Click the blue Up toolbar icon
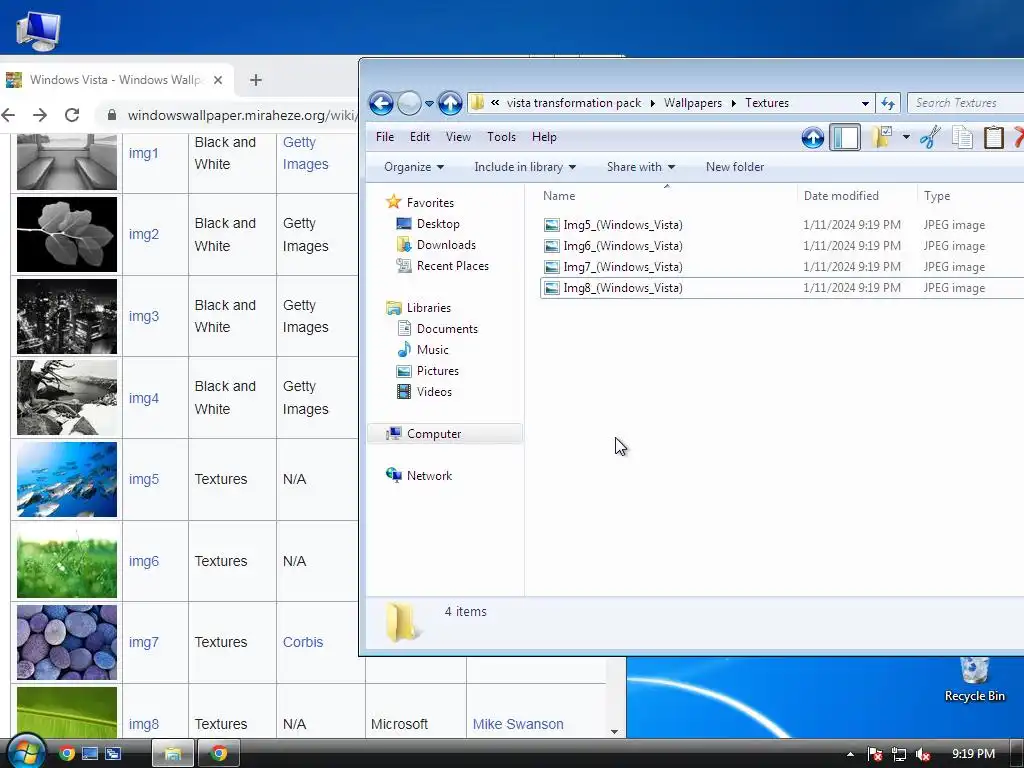 coord(812,137)
